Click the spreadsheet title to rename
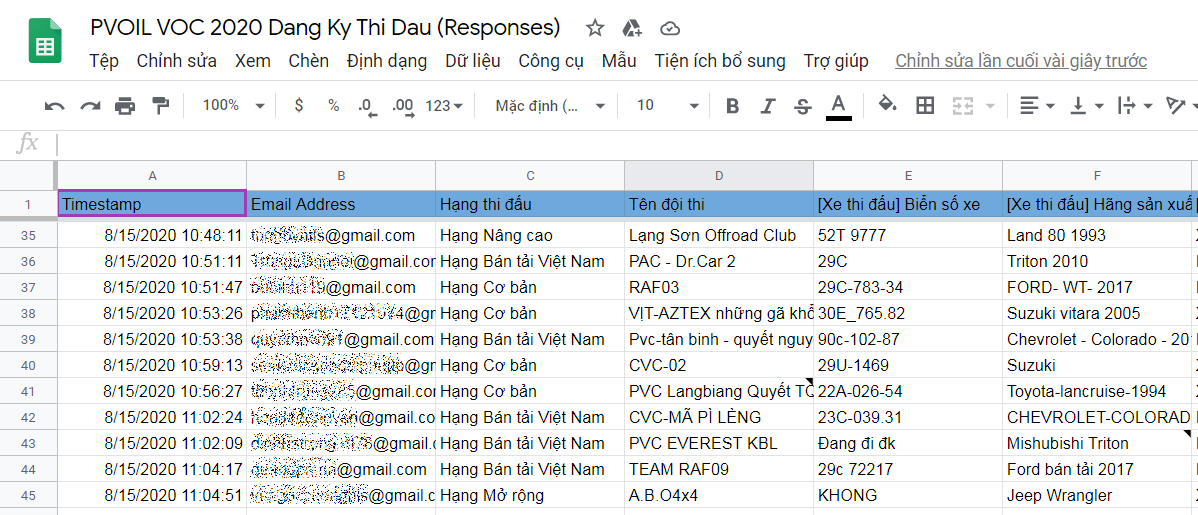 pyautogui.click(x=325, y=28)
